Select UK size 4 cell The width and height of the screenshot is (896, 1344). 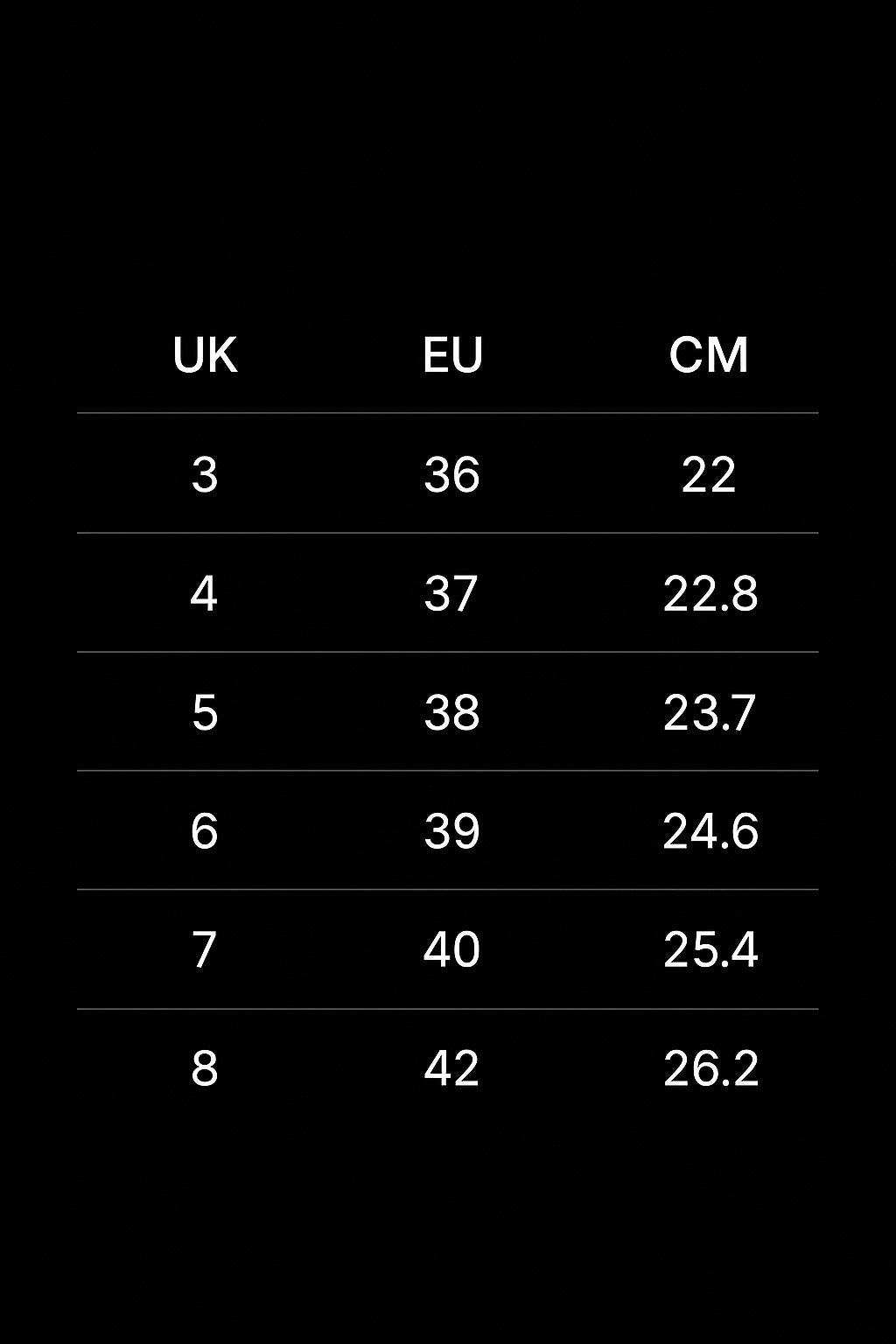[204, 594]
